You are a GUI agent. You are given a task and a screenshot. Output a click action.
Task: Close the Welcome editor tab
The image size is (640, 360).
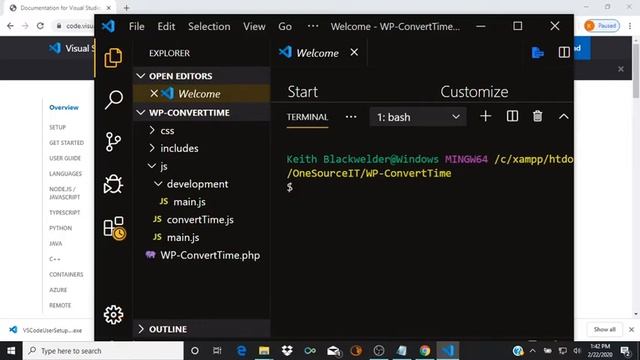point(354,52)
